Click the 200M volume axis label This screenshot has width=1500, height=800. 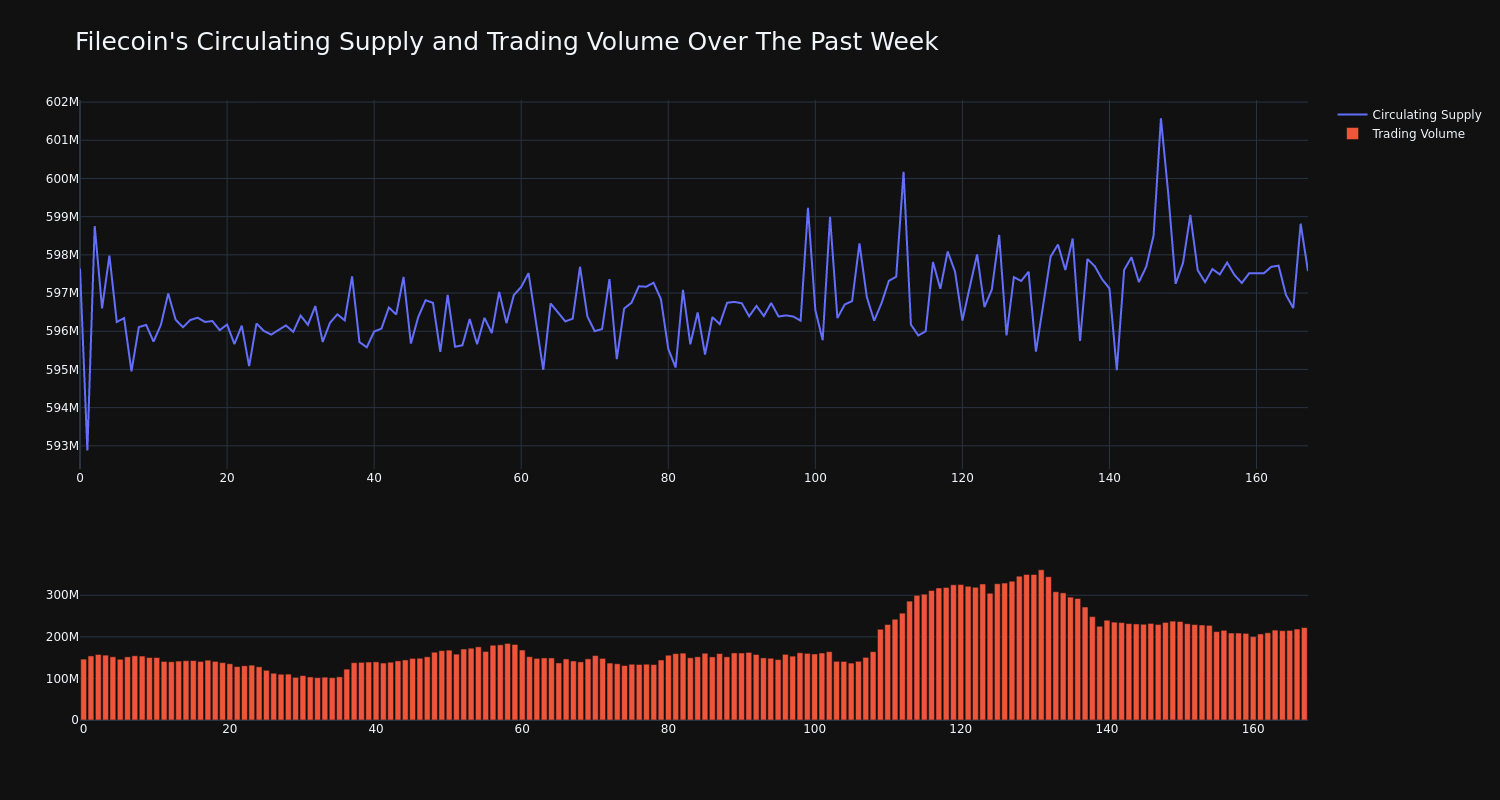[61, 637]
